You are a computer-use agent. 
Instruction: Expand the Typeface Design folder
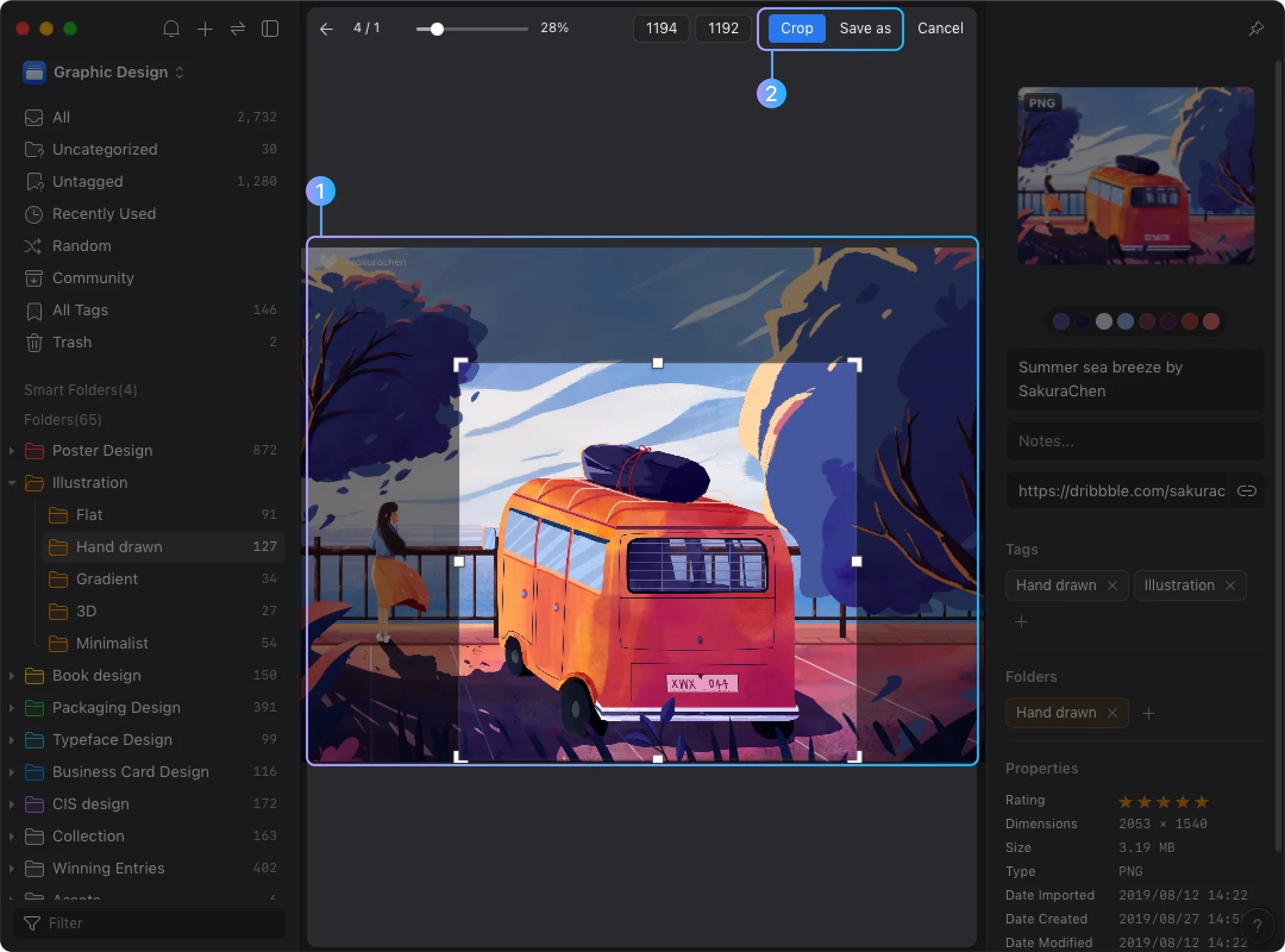[x=11, y=740]
